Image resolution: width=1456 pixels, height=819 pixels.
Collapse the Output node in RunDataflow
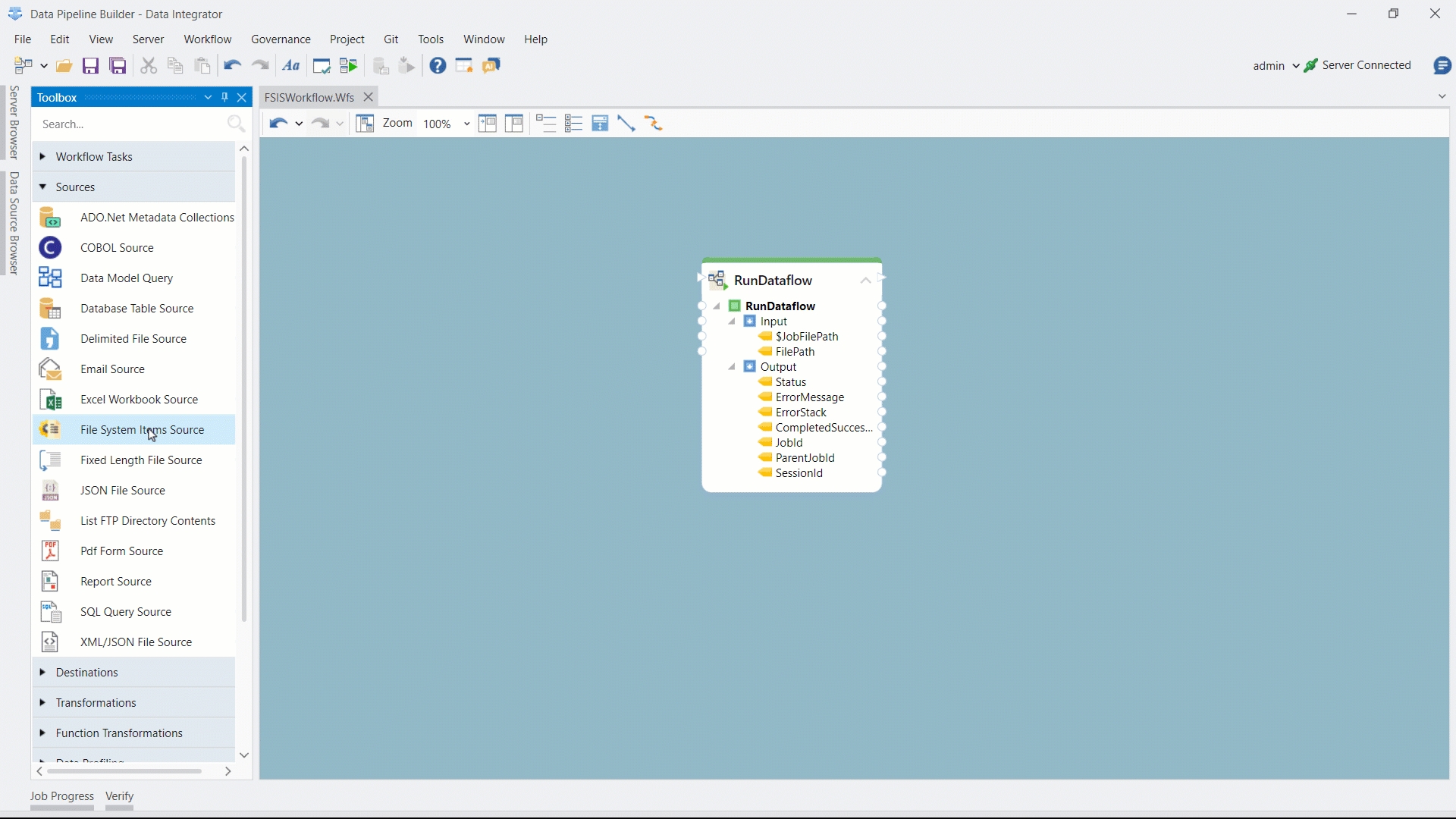click(732, 367)
